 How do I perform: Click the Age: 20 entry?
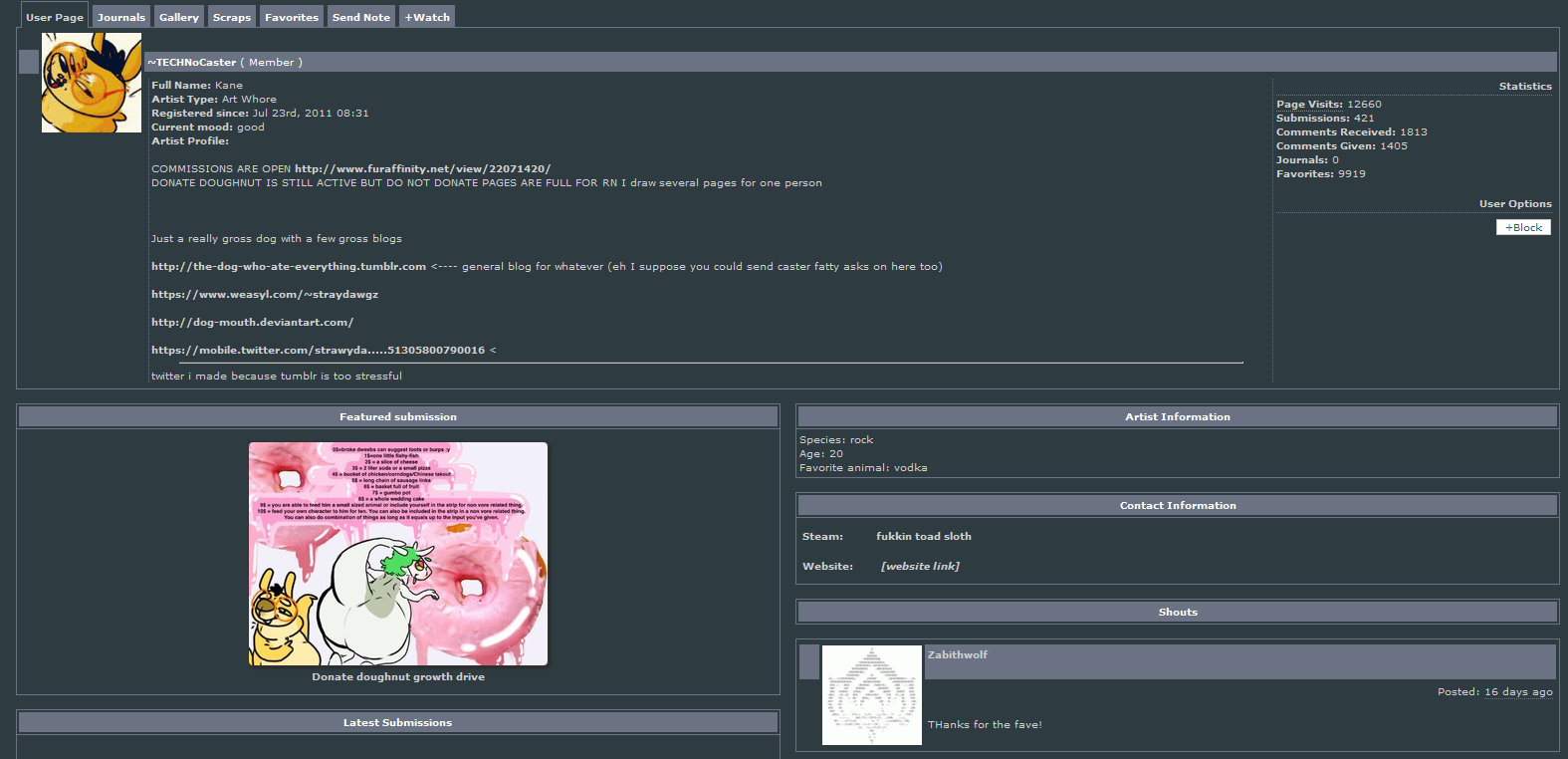point(821,454)
